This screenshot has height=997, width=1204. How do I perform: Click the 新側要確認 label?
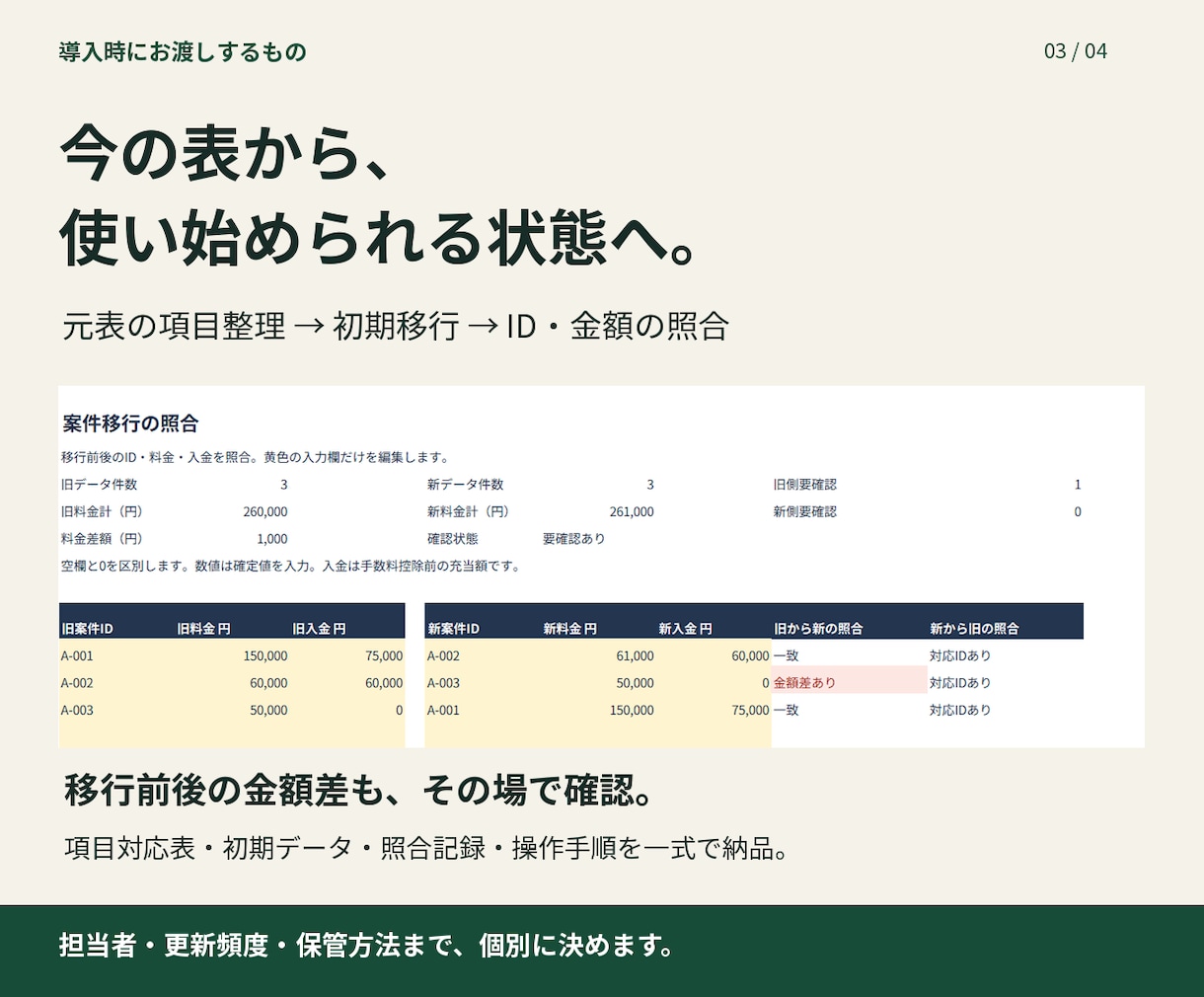coord(805,511)
